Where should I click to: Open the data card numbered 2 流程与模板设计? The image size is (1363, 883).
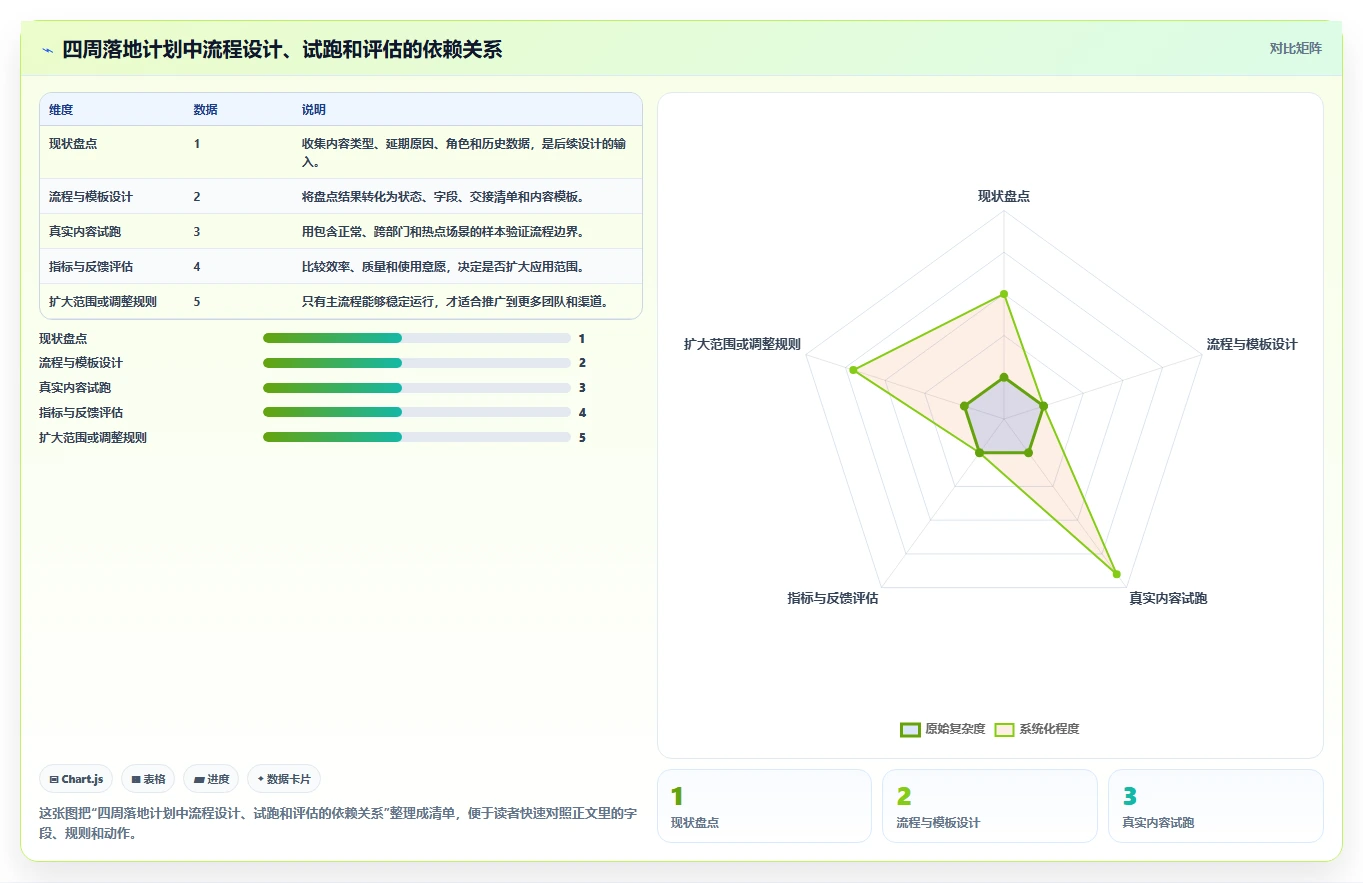click(989, 805)
